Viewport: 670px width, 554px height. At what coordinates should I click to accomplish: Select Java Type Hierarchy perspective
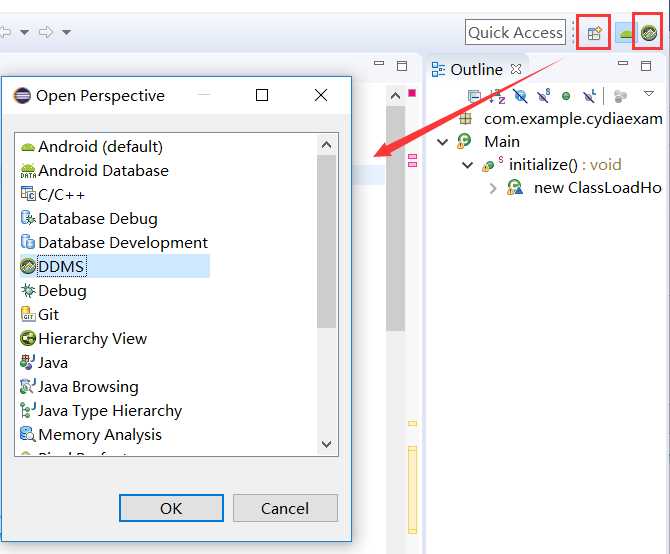110,411
